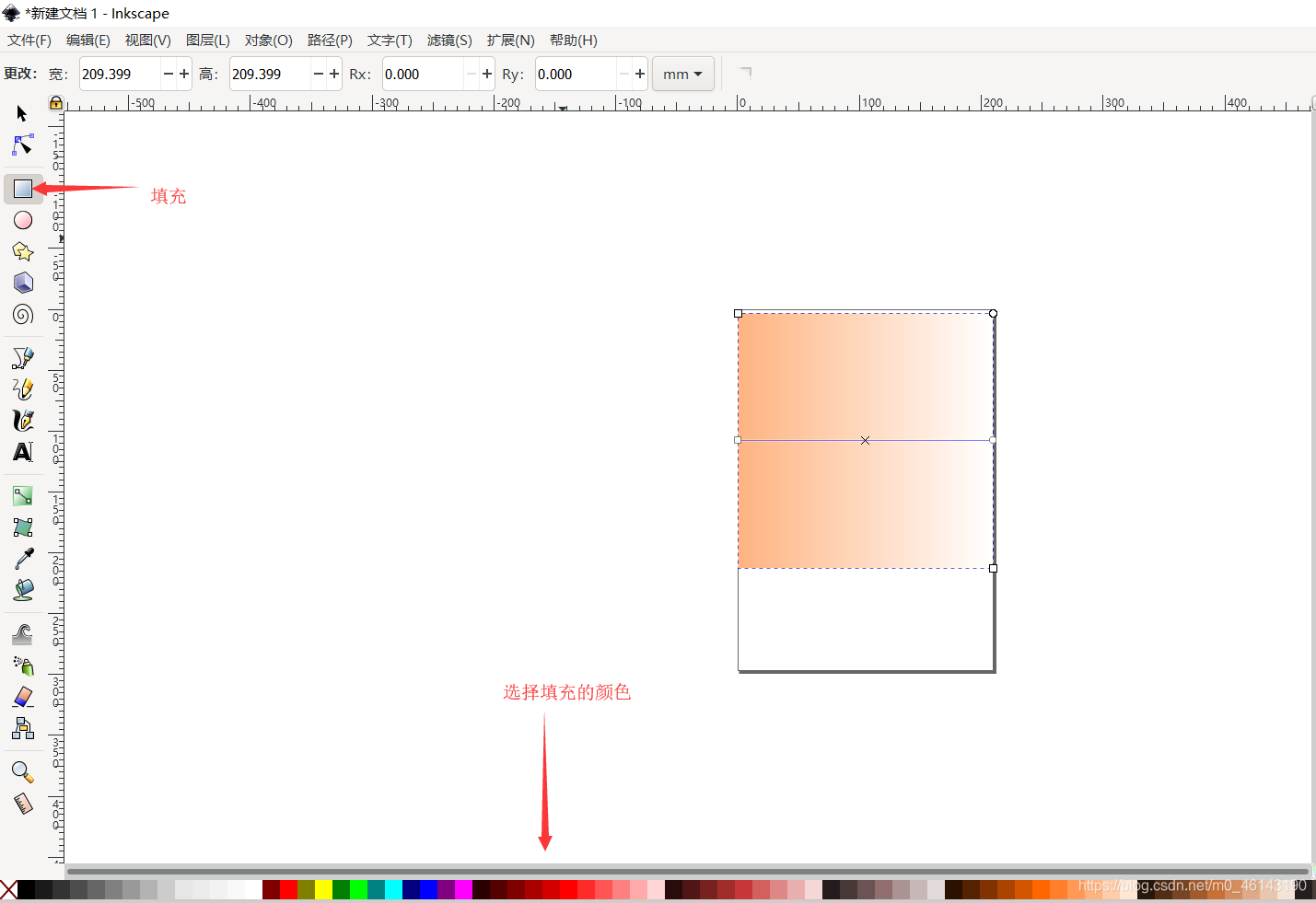Focus the Ry input field
Image resolution: width=1316 pixels, height=903 pixels.
point(576,74)
